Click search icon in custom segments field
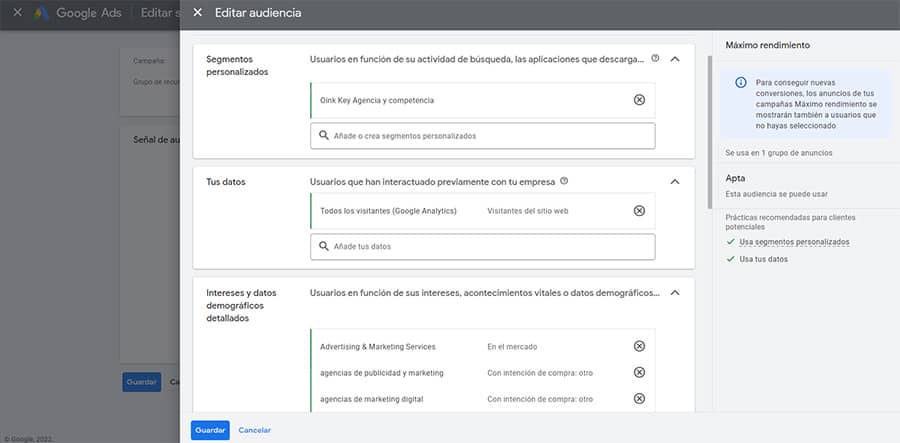Screen dimensions: 900x443 click(324, 136)
